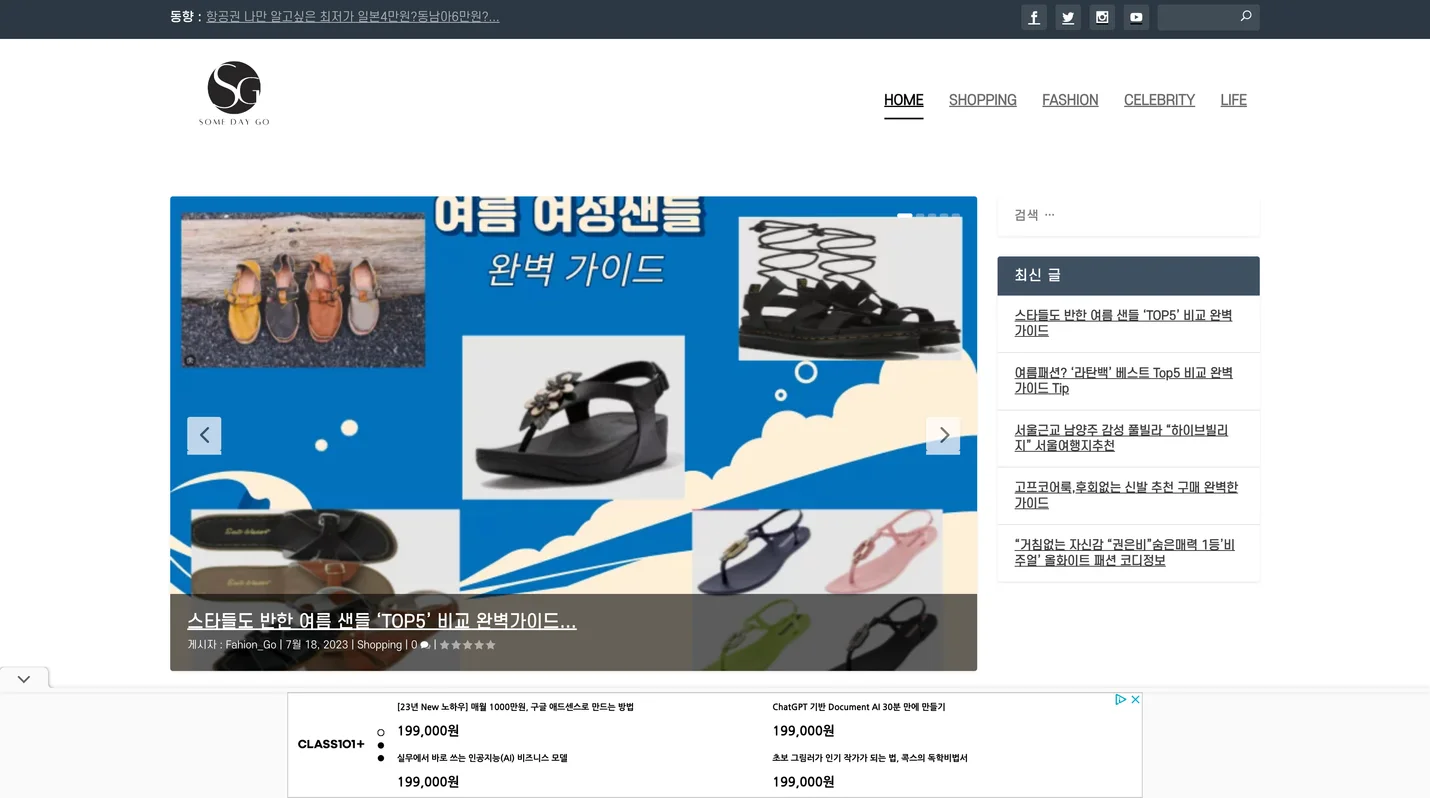Select the second ad carousel dot
The height and width of the screenshot is (798, 1430).
[381, 745]
